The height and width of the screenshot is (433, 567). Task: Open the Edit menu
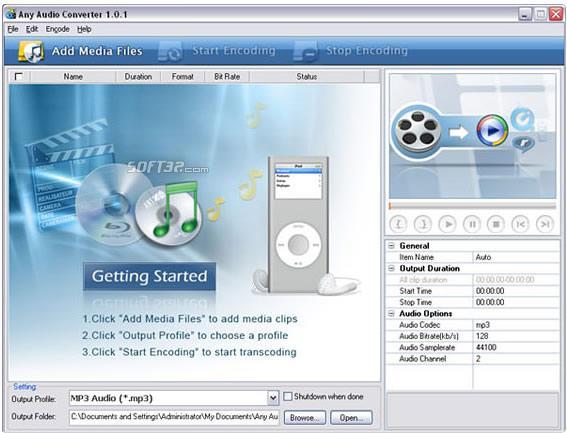[32, 29]
